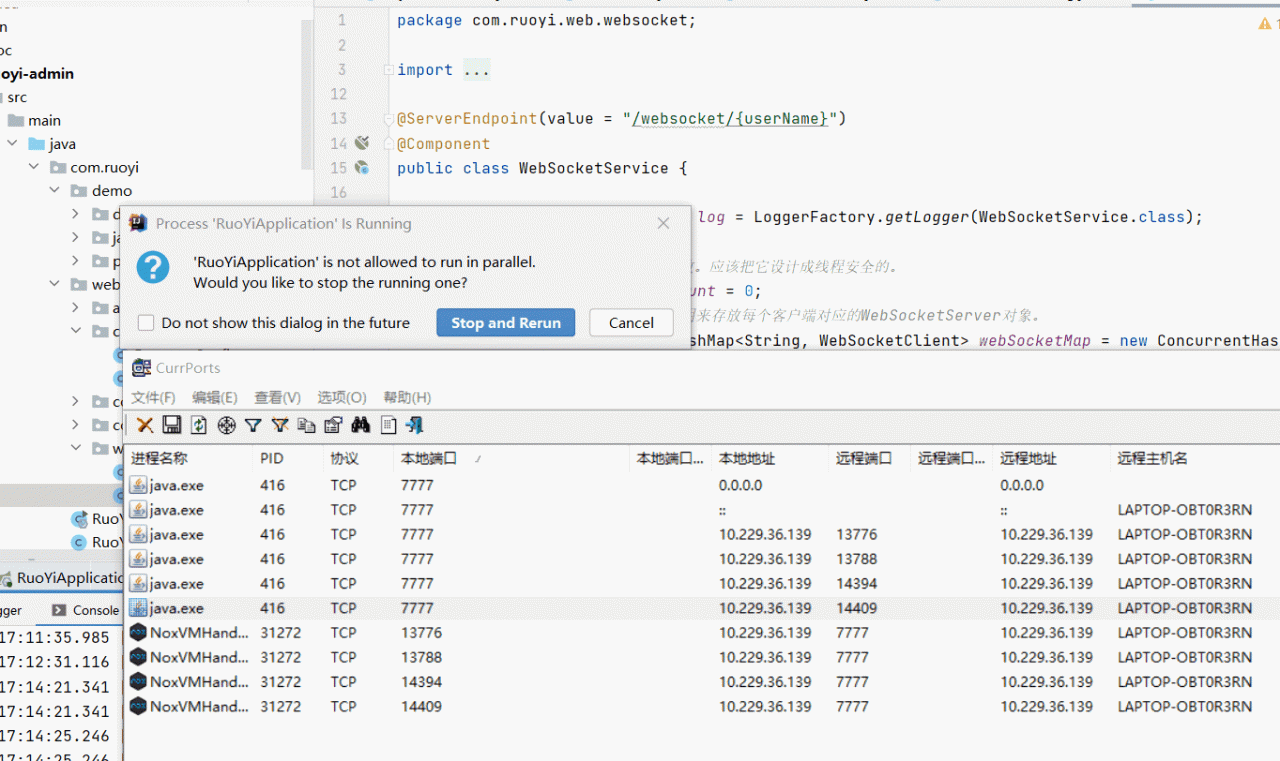Viewport: 1280px width, 761px height.
Task: Click the properties icon in CurrPorts toolbar
Action: coord(334,425)
